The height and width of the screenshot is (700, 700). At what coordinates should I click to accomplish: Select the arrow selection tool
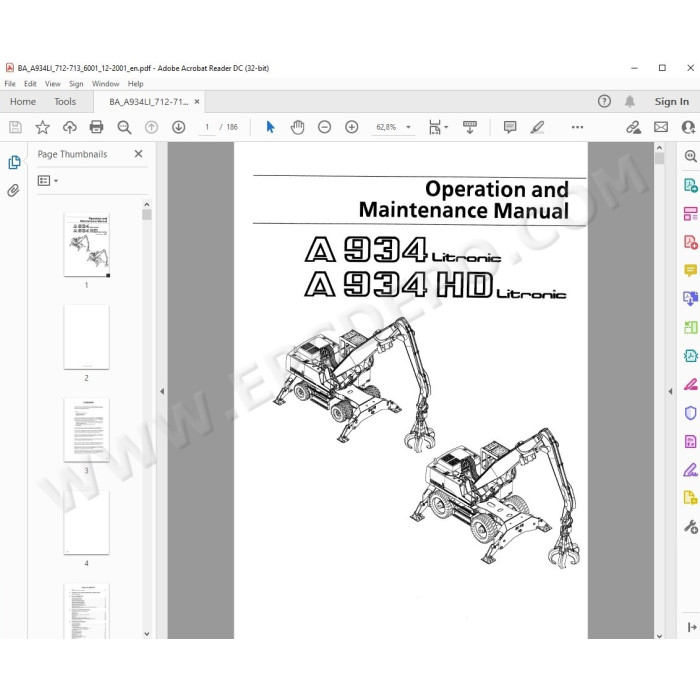pyautogui.click(x=270, y=127)
